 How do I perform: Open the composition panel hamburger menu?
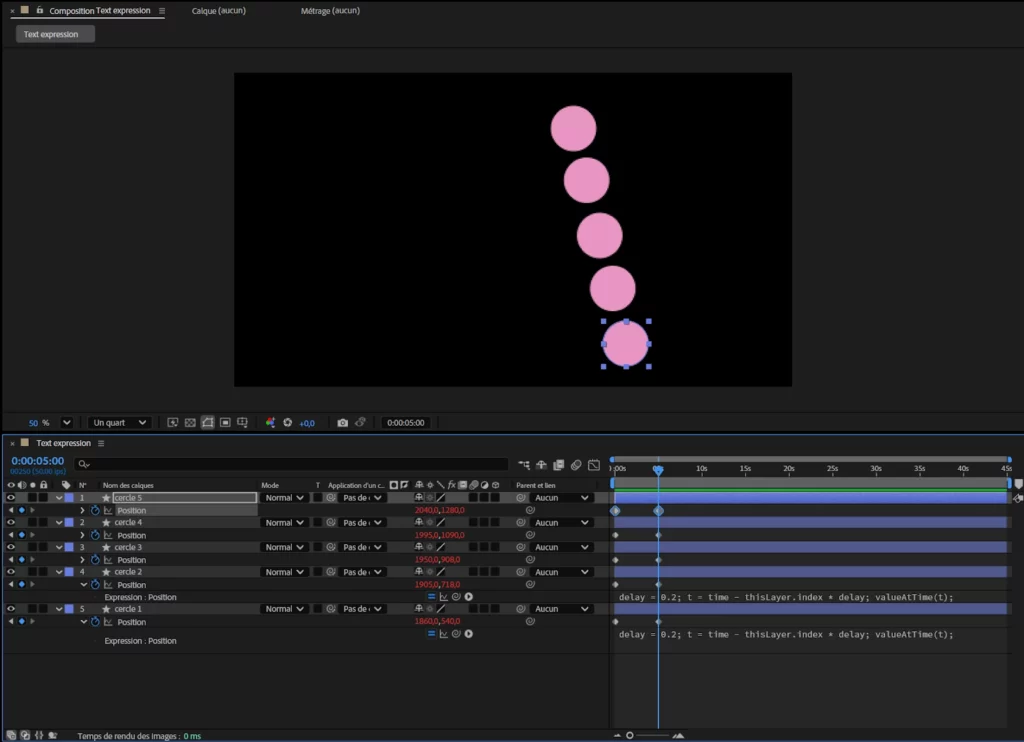click(x=162, y=10)
